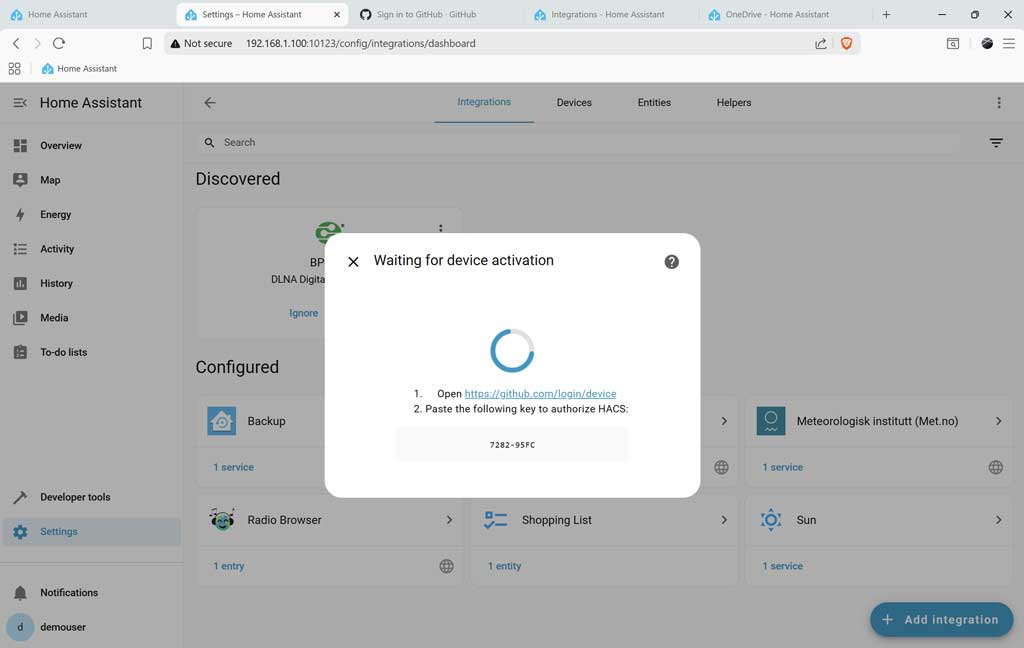1024x648 pixels.
Task: Open Met.no's 1 service link
Action: point(782,467)
